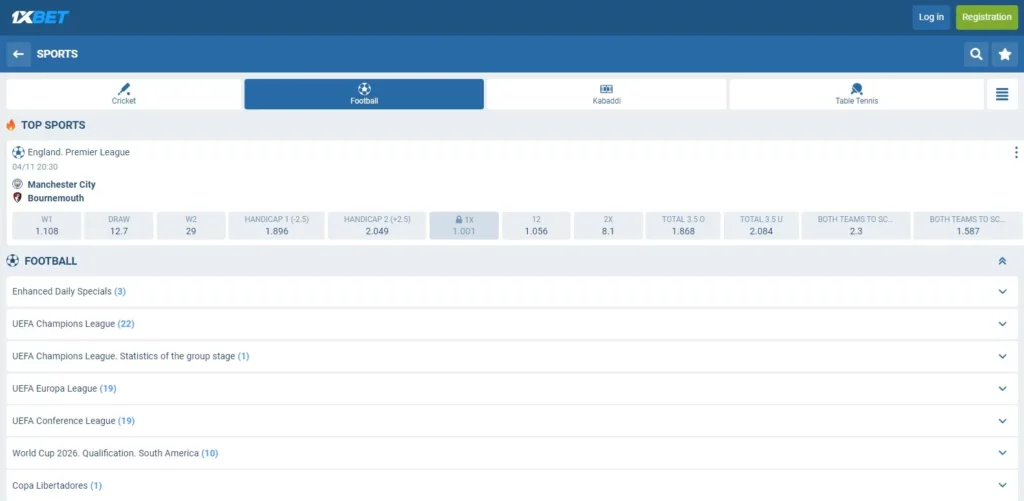Open World Cup 2026 South America row
This screenshot has height=501, width=1024.
512,453
